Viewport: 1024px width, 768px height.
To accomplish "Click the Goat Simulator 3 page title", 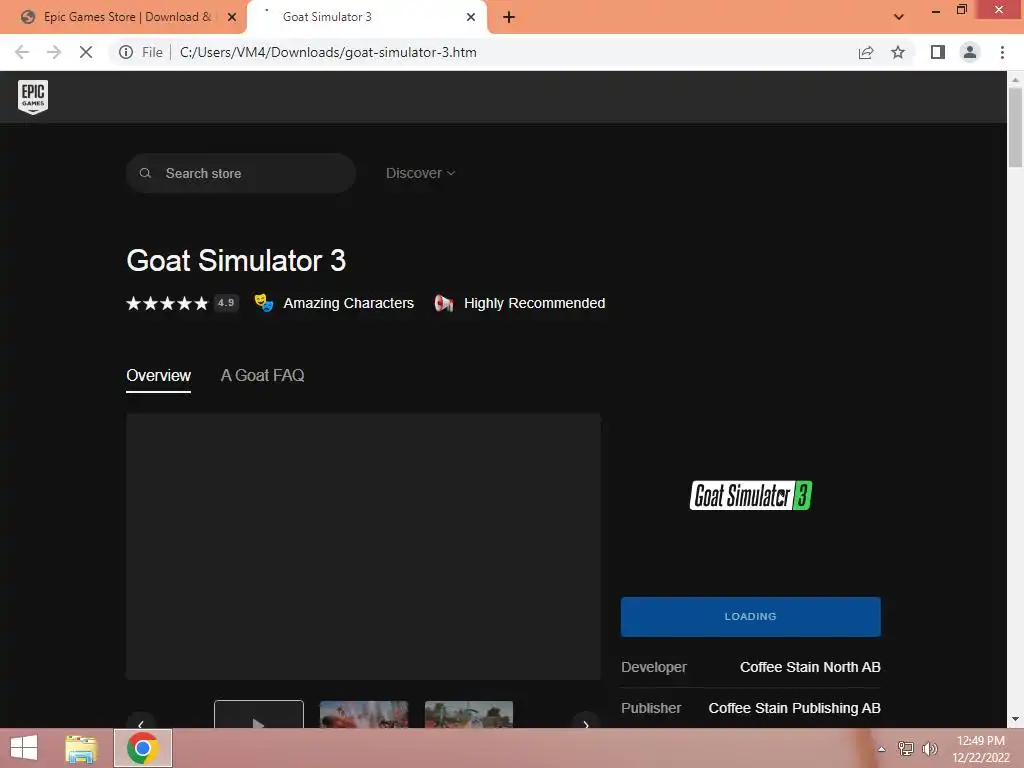I will [x=236, y=261].
